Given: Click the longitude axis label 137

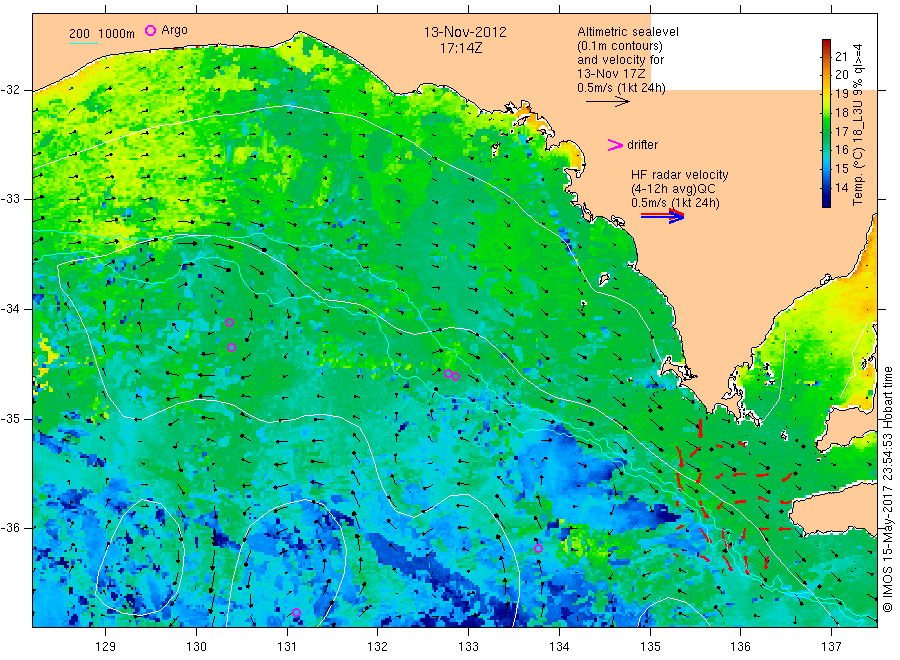Looking at the screenshot, I should click(x=831, y=647).
